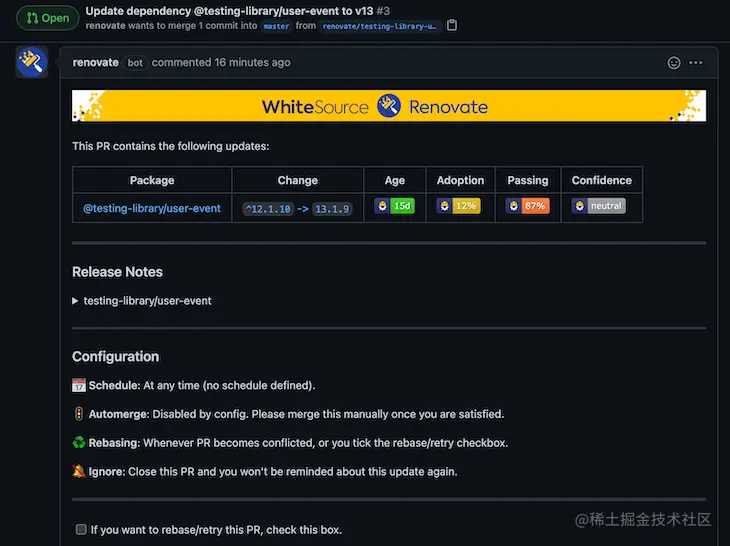This screenshot has height=546, width=730.
Task: Add a reaction with the smiley icon
Action: coord(674,63)
